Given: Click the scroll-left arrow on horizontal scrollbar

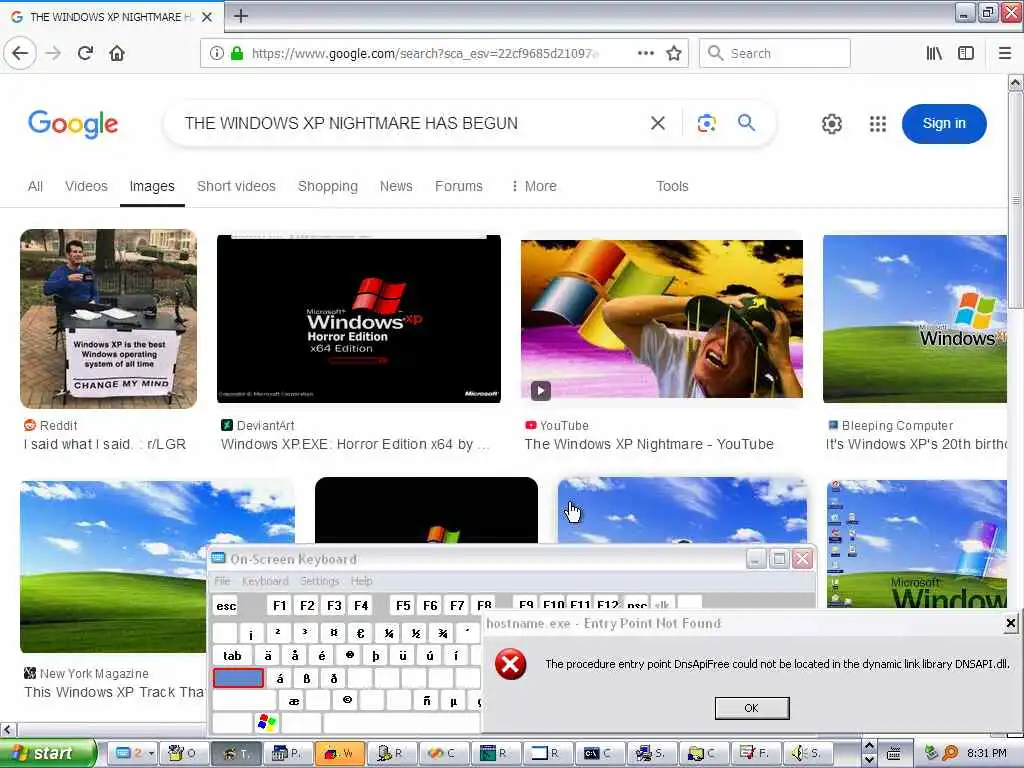Looking at the screenshot, I should pos(8,729).
